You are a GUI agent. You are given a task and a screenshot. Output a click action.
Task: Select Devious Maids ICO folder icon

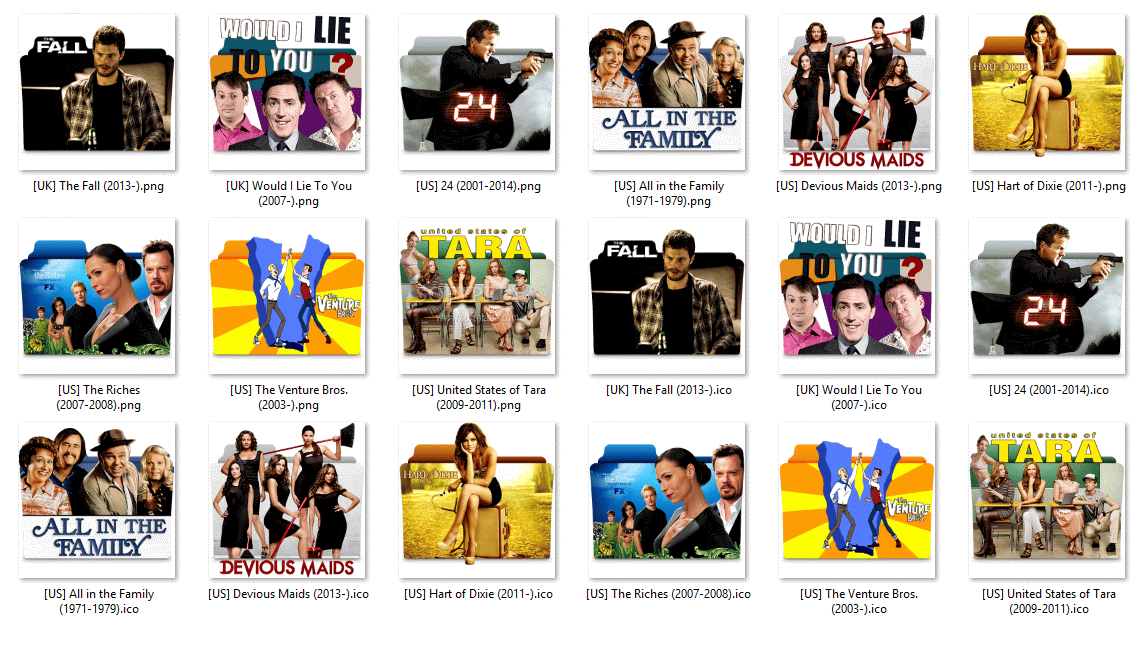click(288, 500)
